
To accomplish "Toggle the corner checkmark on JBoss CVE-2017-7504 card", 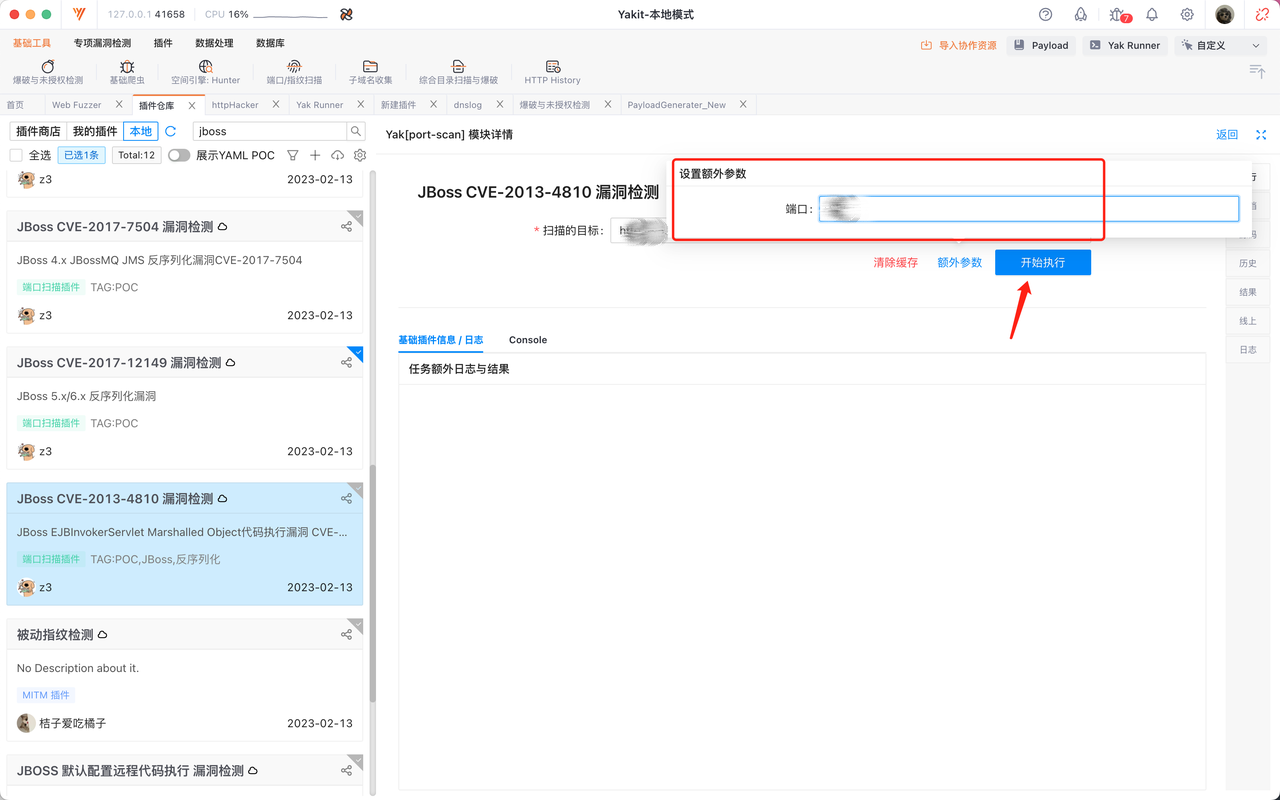I will click(356, 218).
